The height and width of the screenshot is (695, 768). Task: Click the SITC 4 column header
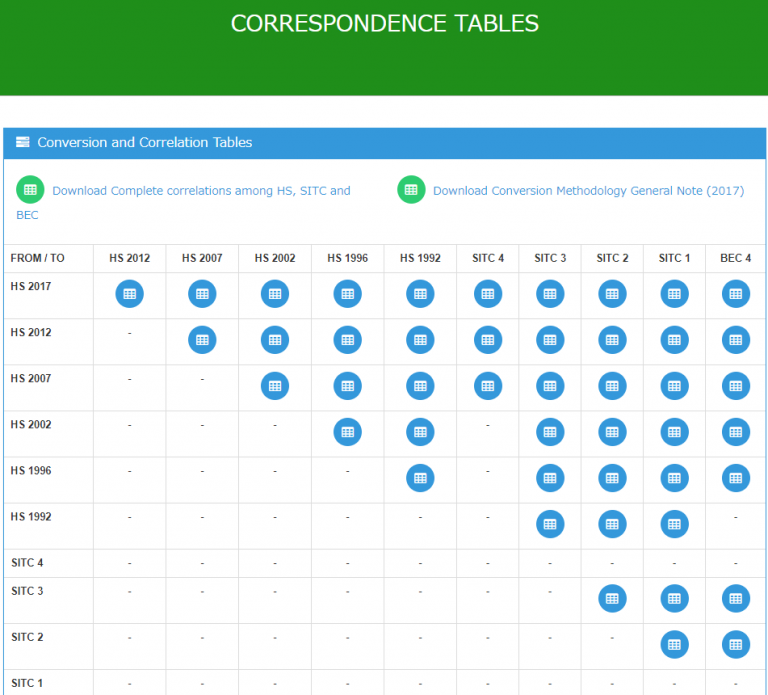point(487,258)
